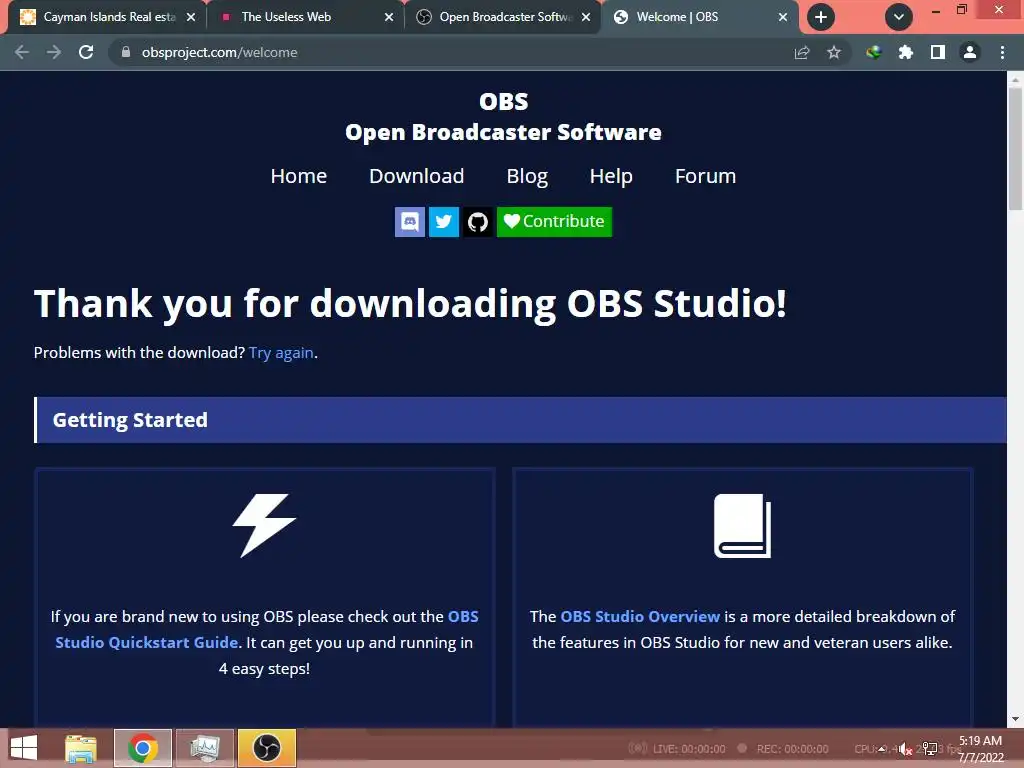Open the system monitor taskbar icon
The image size is (1024, 768).
[204, 748]
